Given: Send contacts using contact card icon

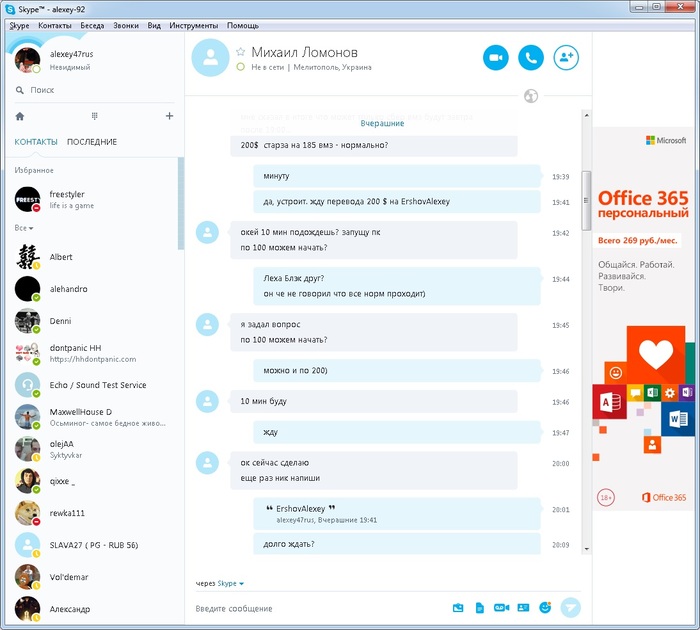Looking at the screenshot, I should (523, 608).
